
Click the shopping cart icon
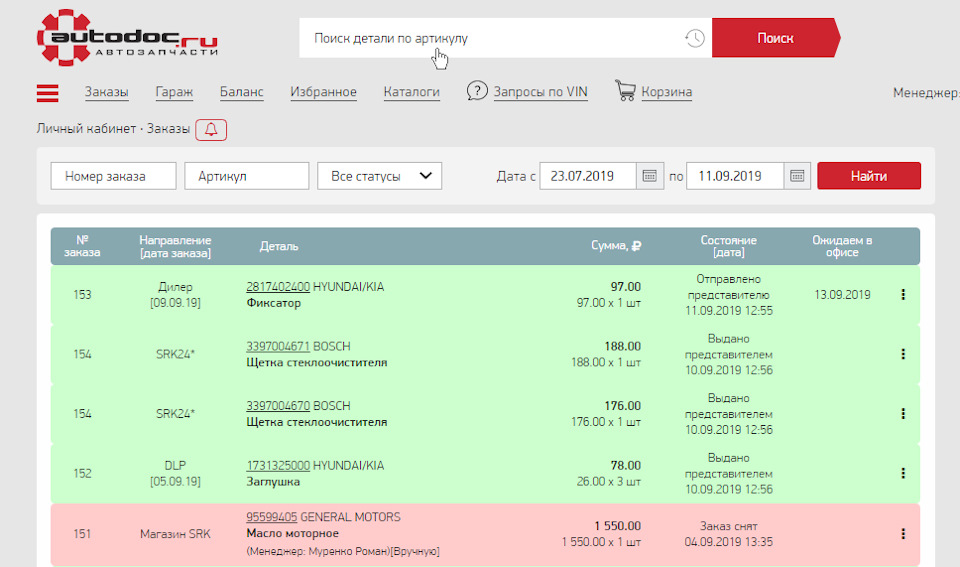click(625, 91)
